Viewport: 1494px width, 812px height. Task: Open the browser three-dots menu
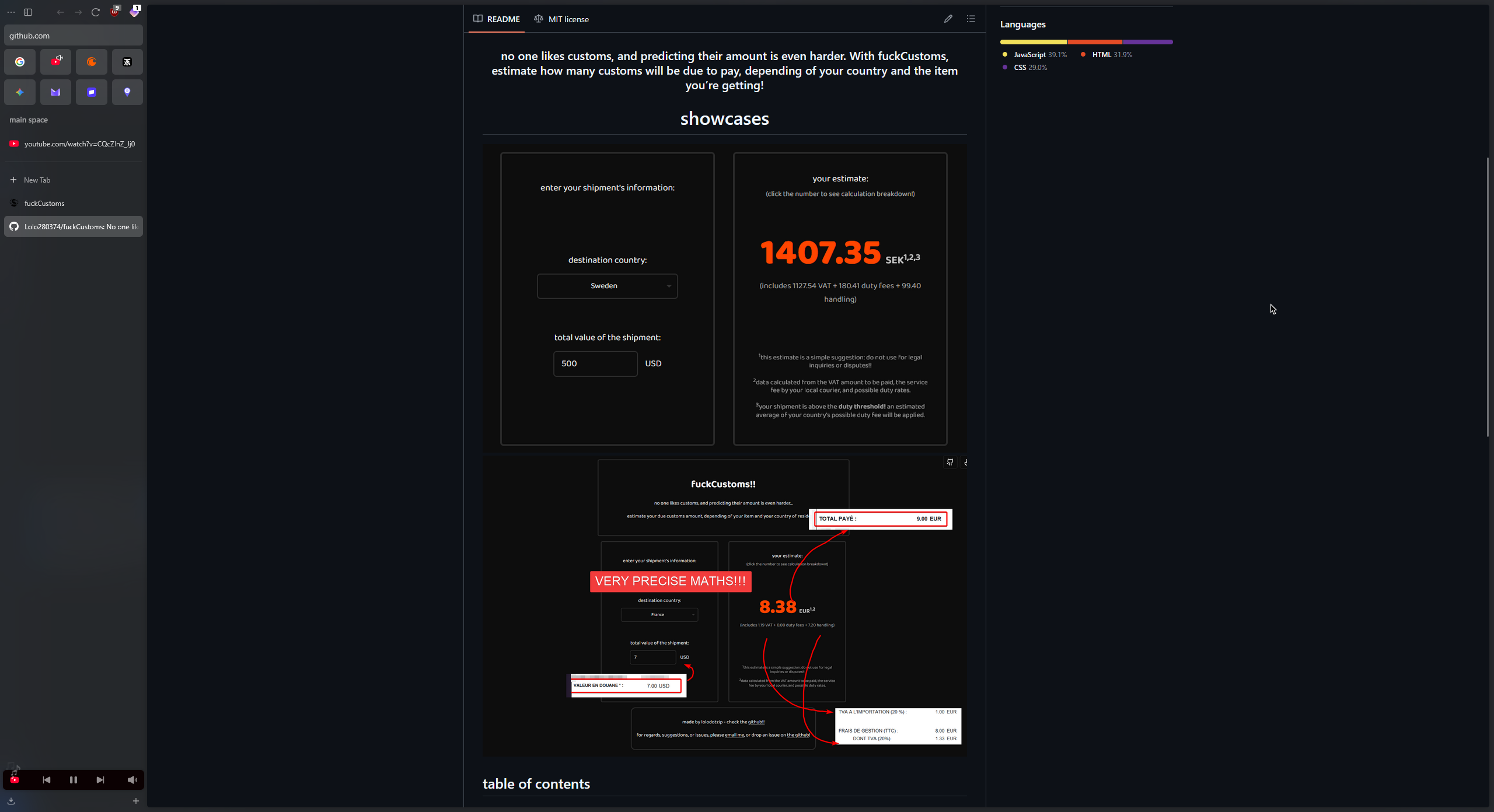[11, 12]
